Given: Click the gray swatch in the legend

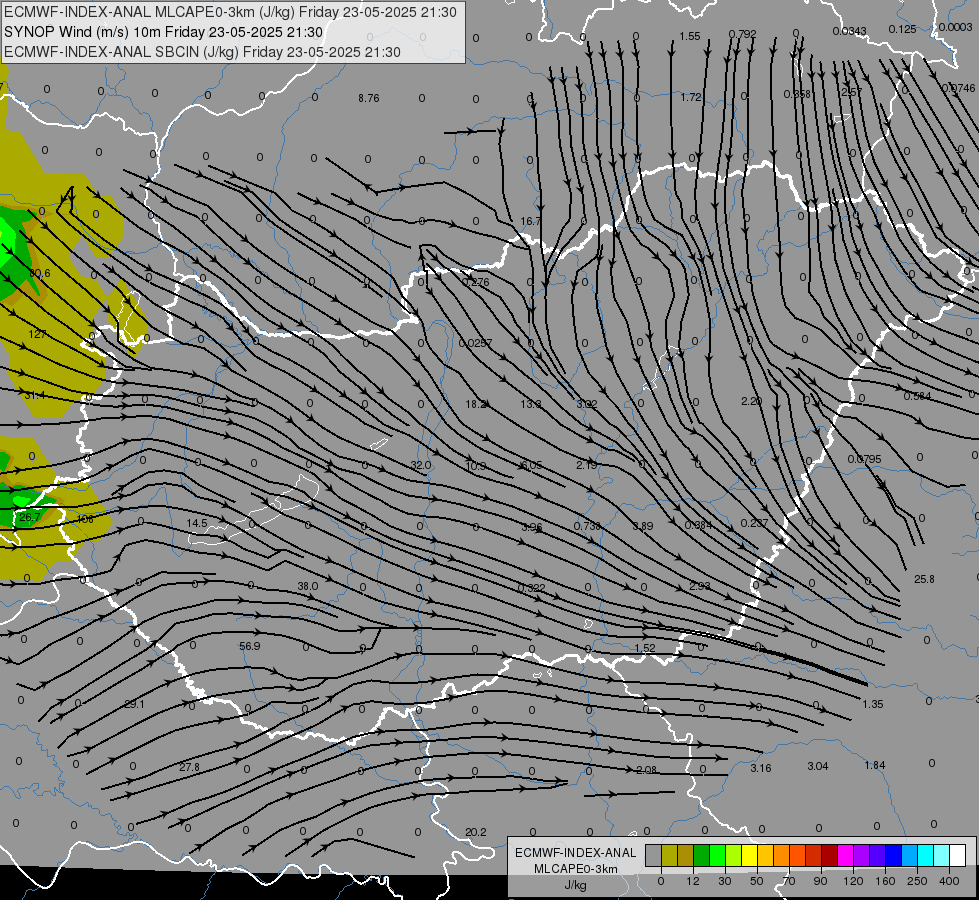Looking at the screenshot, I should [653, 855].
